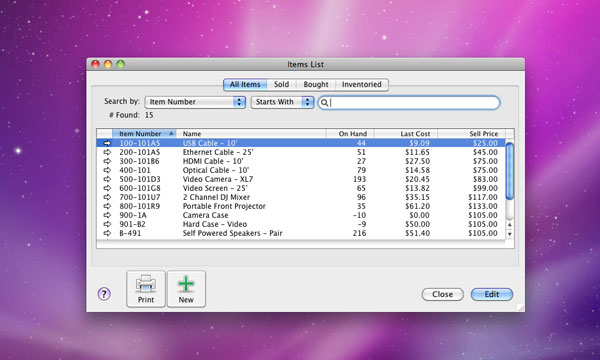Click the arrow icon for item 900-1A
600x360 pixels.
(x=107, y=215)
